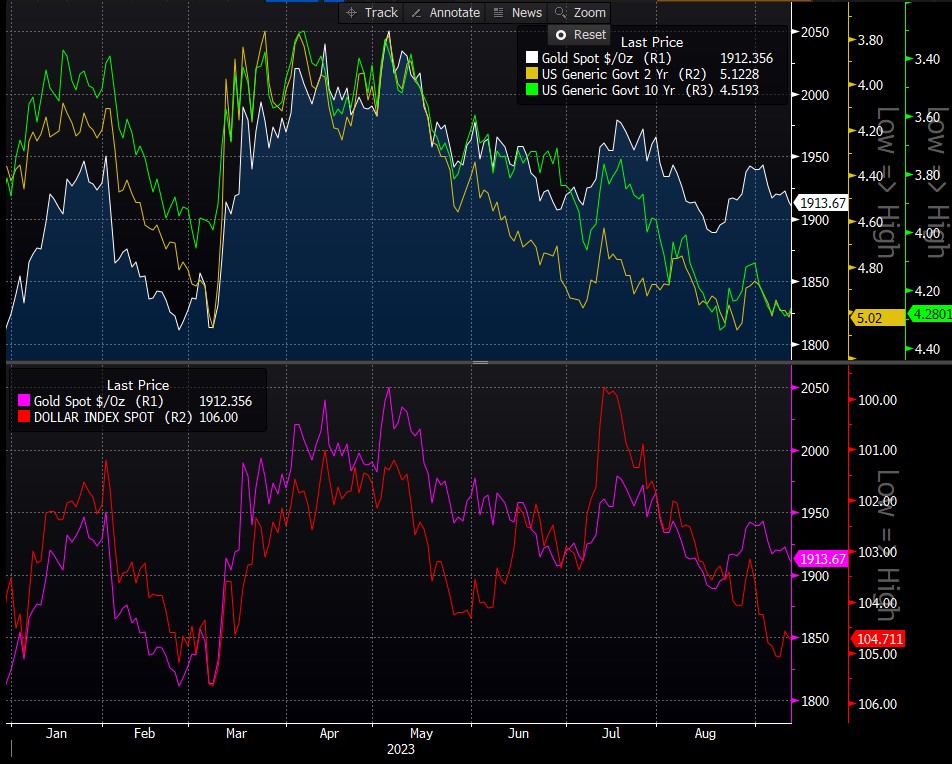Click the green 4.2801 yield tag
Screen dimensions: 952x764
tap(927, 315)
